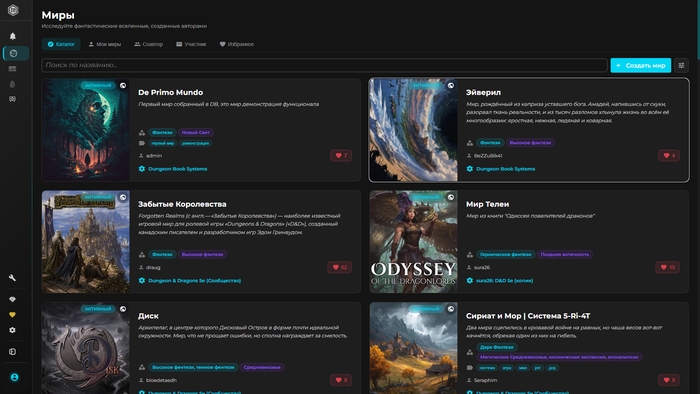
Task: Like Мир Телеи with heart counter 15
Action: point(668,267)
